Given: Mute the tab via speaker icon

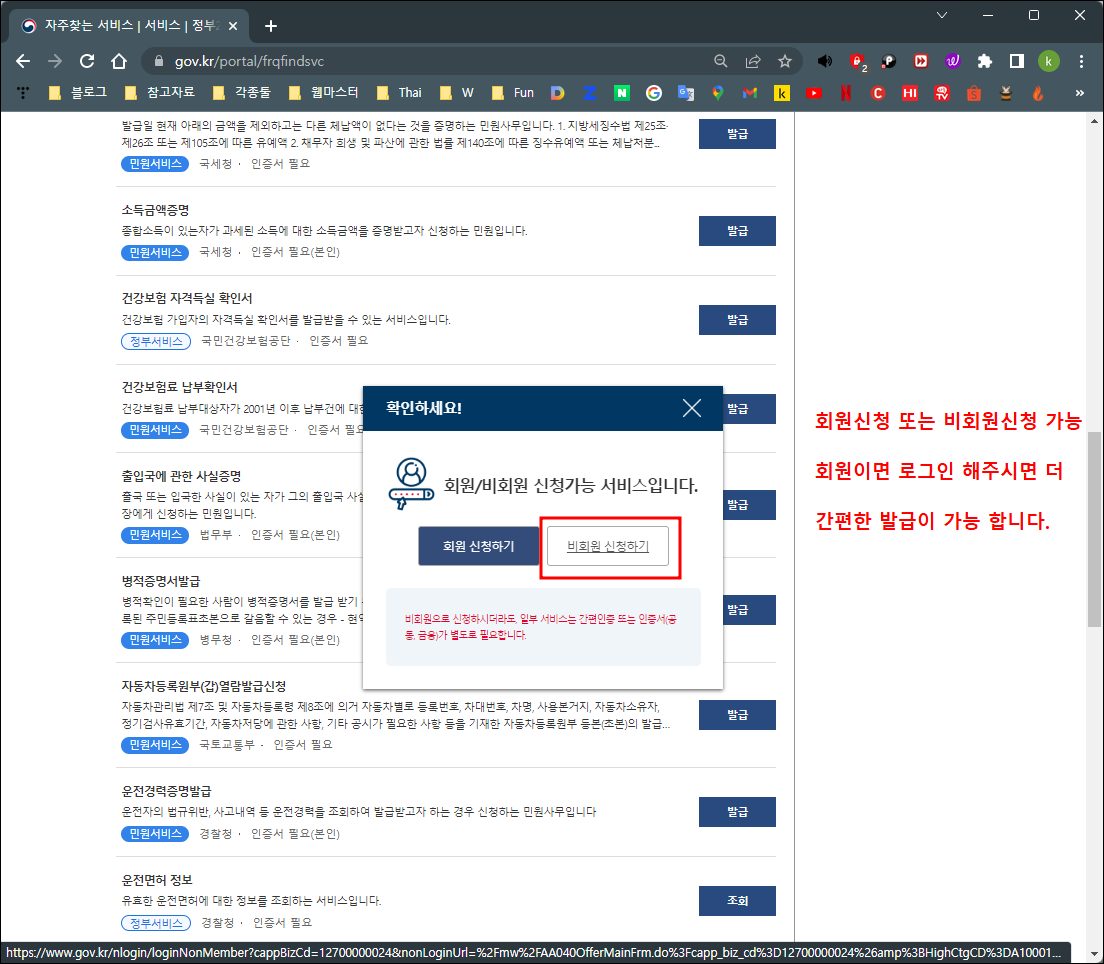Looking at the screenshot, I should [824, 61].
